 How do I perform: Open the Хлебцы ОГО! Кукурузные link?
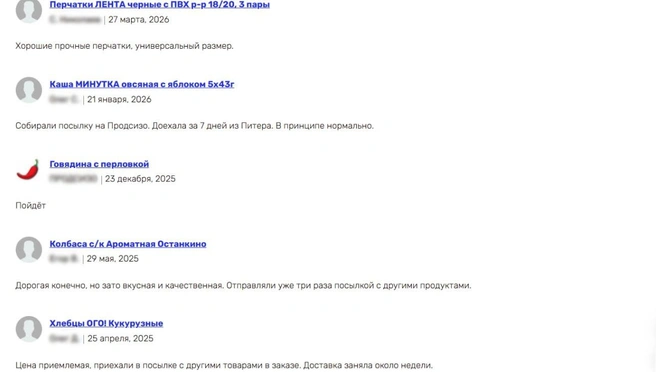[x=106, y=323]
